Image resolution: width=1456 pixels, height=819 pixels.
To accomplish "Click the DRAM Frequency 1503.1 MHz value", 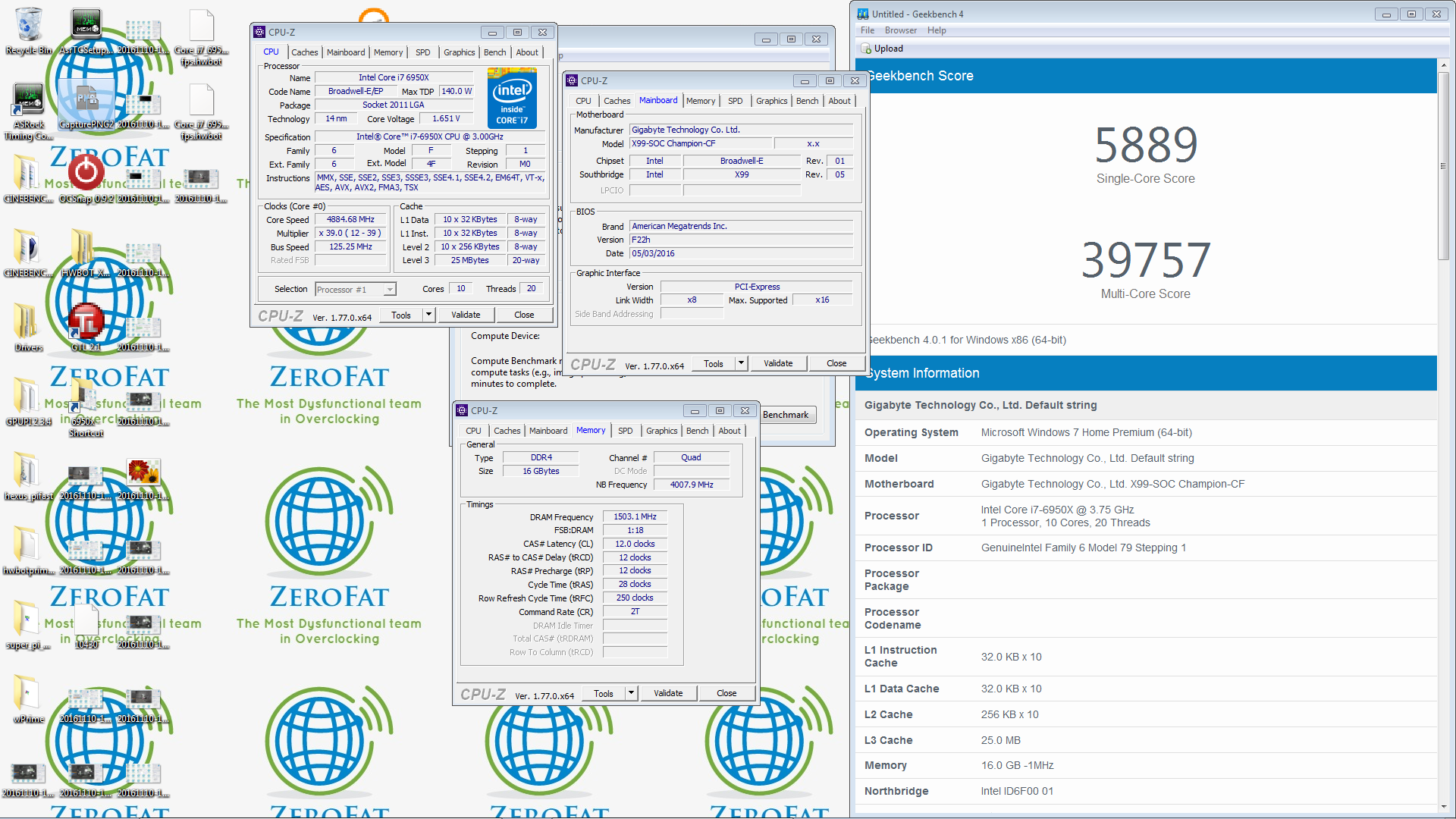I will 635,516.
